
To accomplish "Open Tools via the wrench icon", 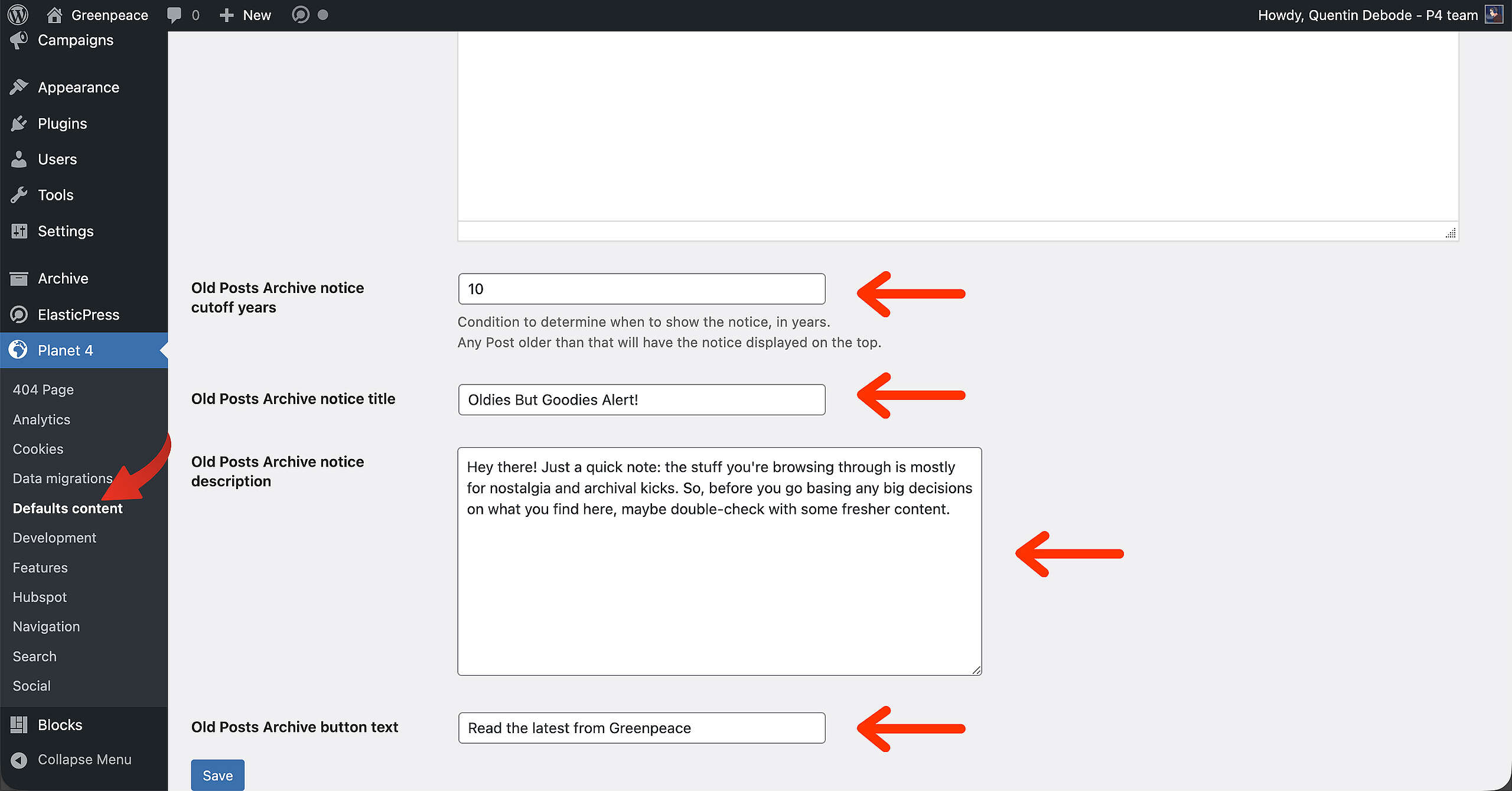I will [19, 195].
